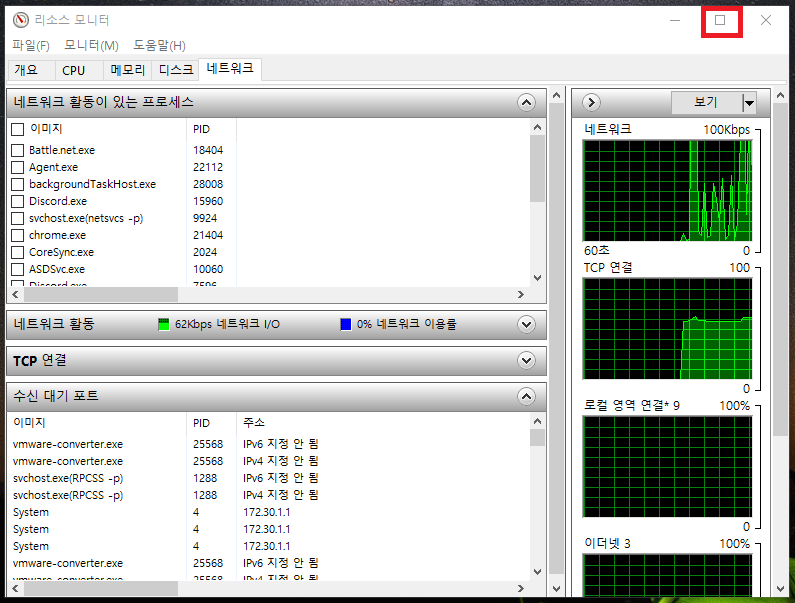Toggle the select-all 이미지 checkbox

point(18,129)
